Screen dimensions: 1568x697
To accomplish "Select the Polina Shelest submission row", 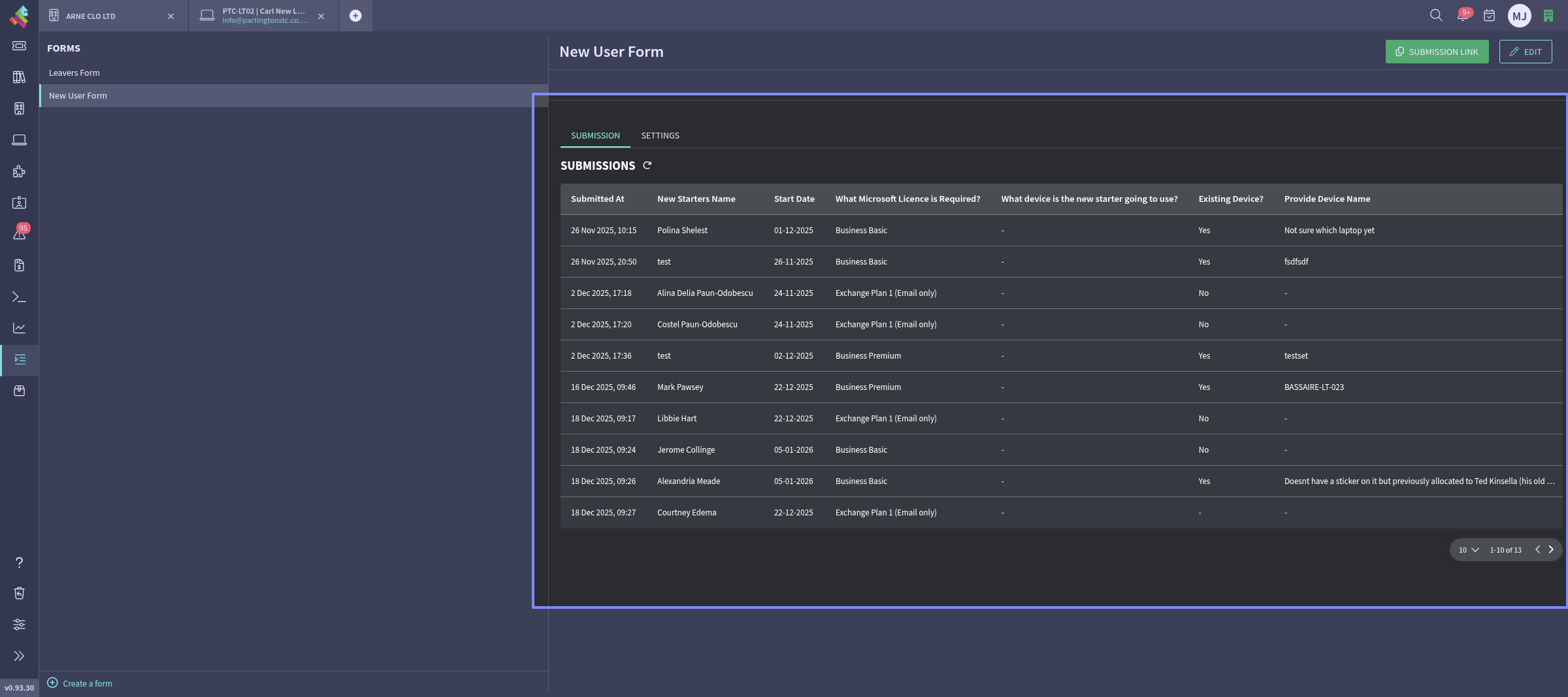I will click(1061, 231).
